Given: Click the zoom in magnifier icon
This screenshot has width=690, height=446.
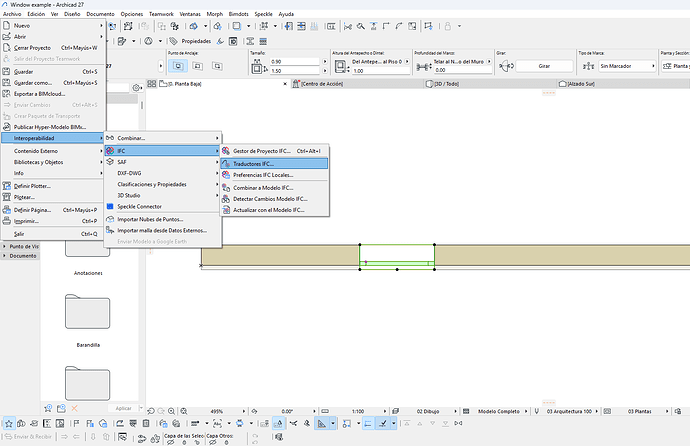Looking at the screenshot, I should pos(171,411).
